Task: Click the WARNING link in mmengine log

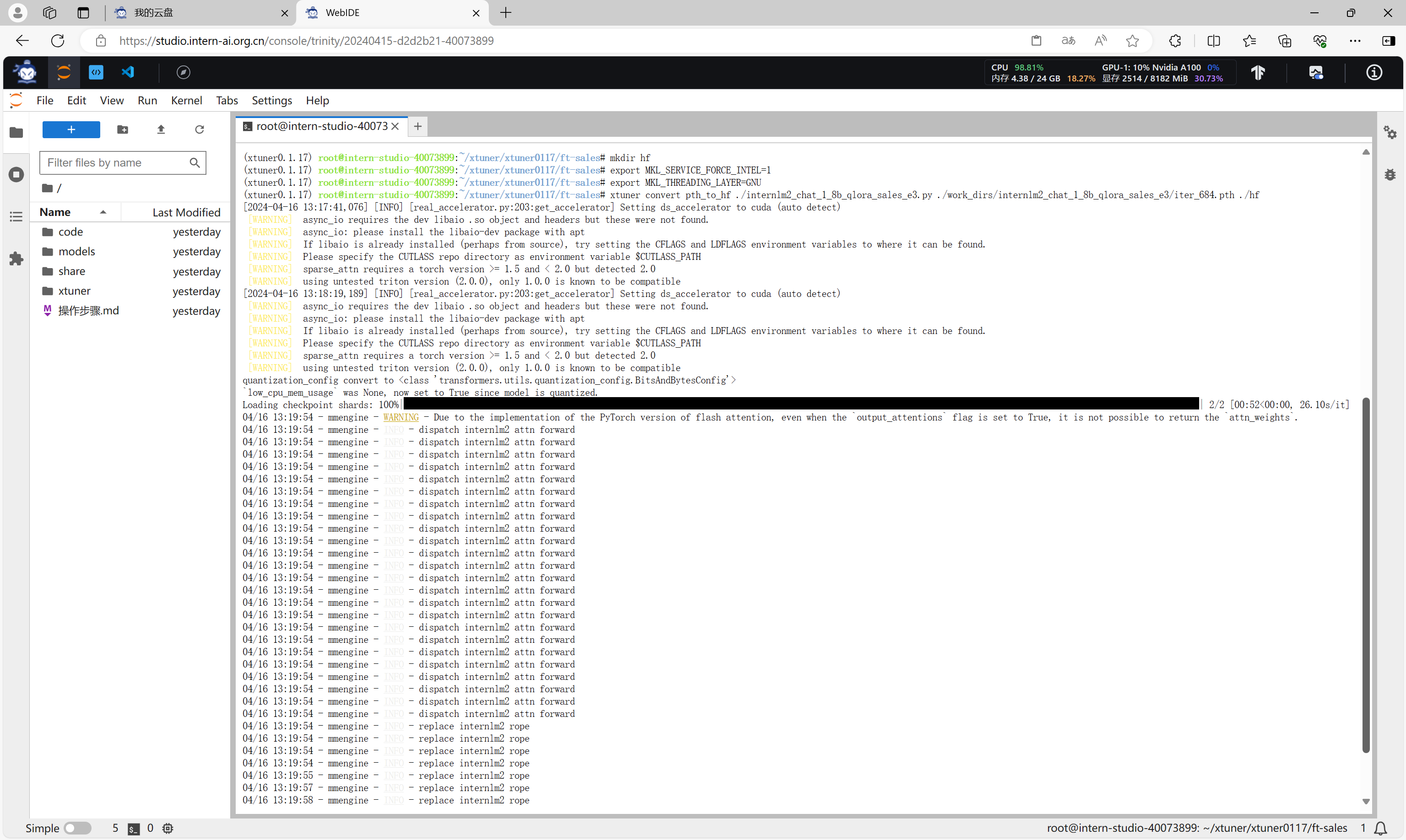Action: point(401,417)
